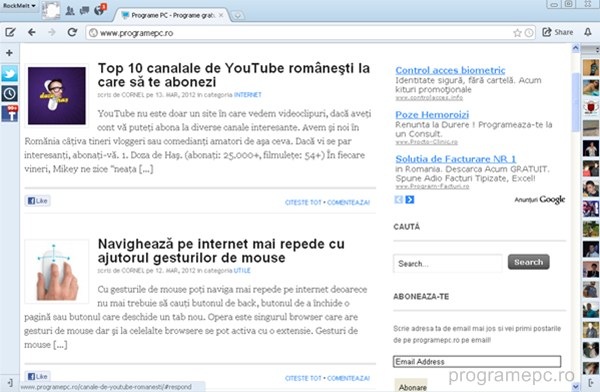Click the Abonare subscribe button
This screenshot has height=392, width=600.
[411, 386]
